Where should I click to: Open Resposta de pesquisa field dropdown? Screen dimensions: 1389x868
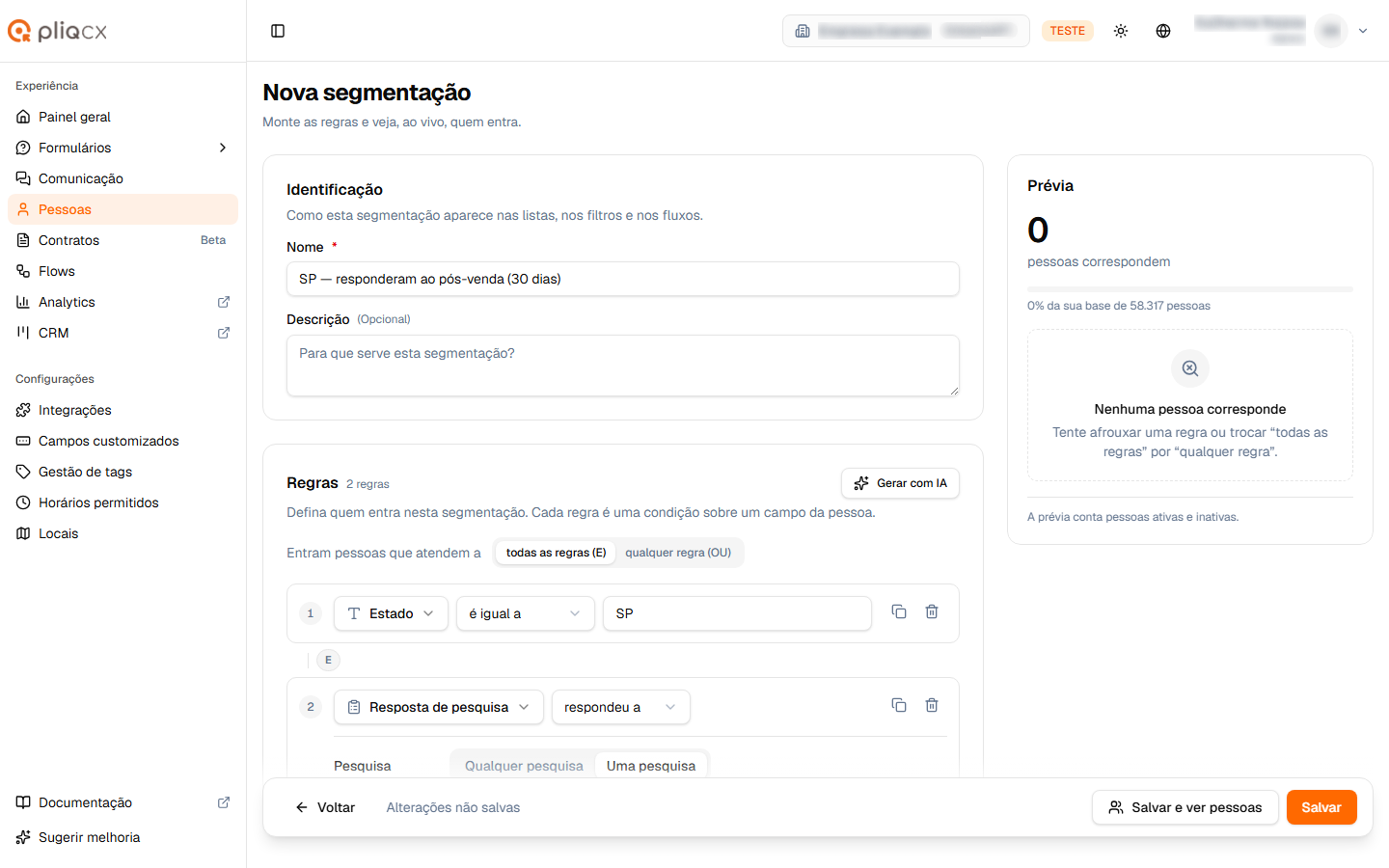point(439,707)
